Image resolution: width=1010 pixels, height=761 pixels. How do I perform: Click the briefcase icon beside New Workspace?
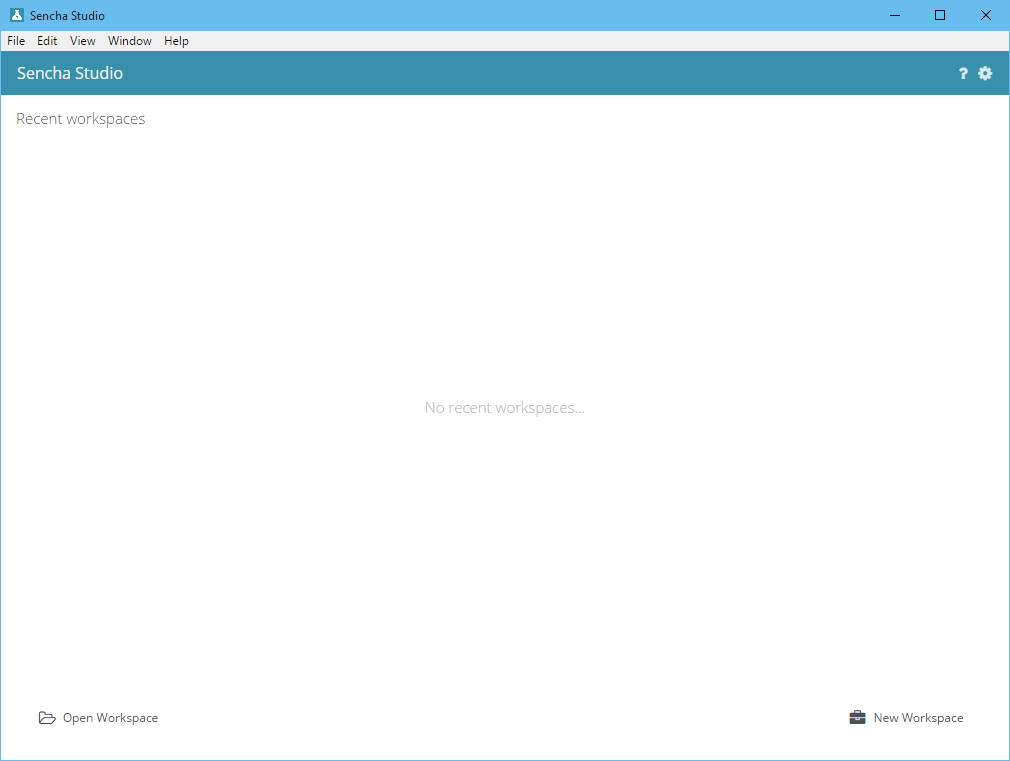click(x=857, y=717)
